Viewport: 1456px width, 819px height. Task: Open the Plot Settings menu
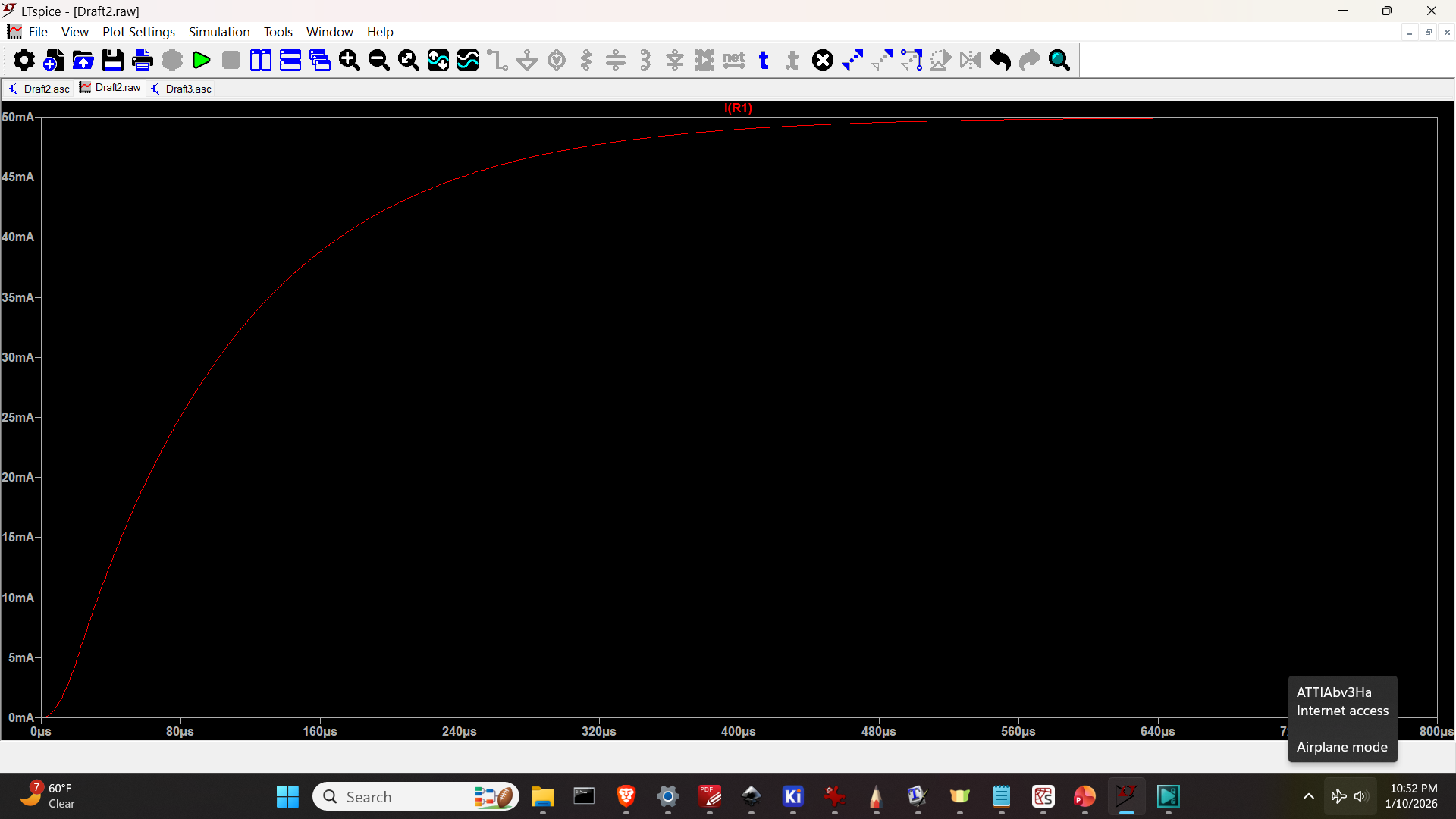[x=139, y=32]
